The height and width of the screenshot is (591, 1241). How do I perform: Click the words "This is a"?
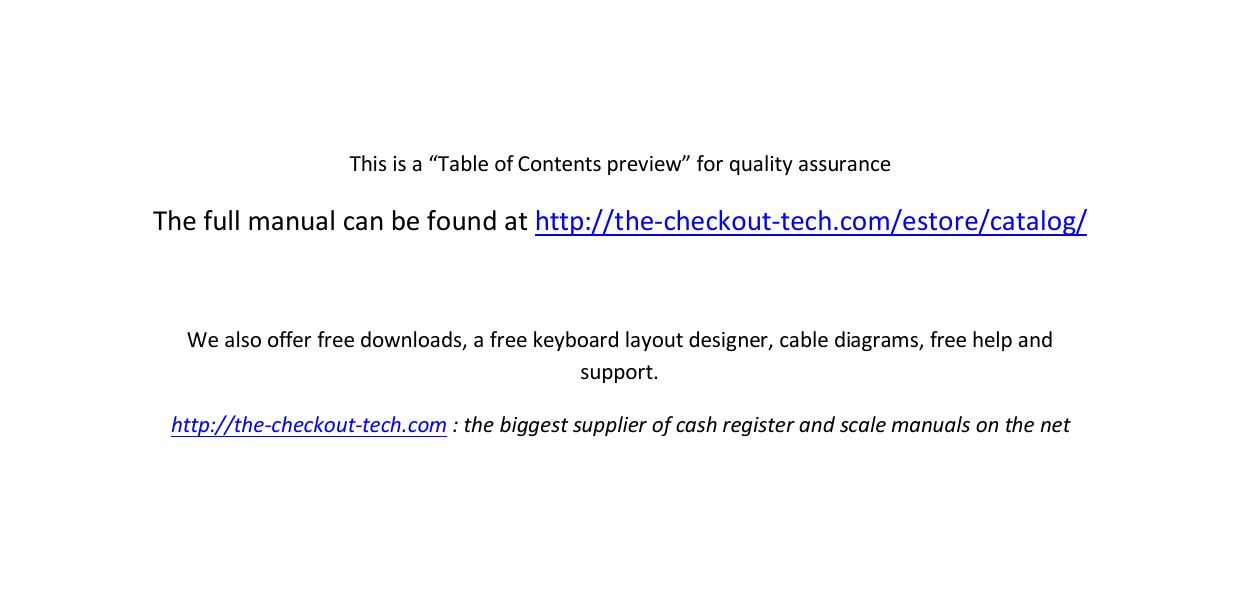pyautogui.click(x=386, y=164)
